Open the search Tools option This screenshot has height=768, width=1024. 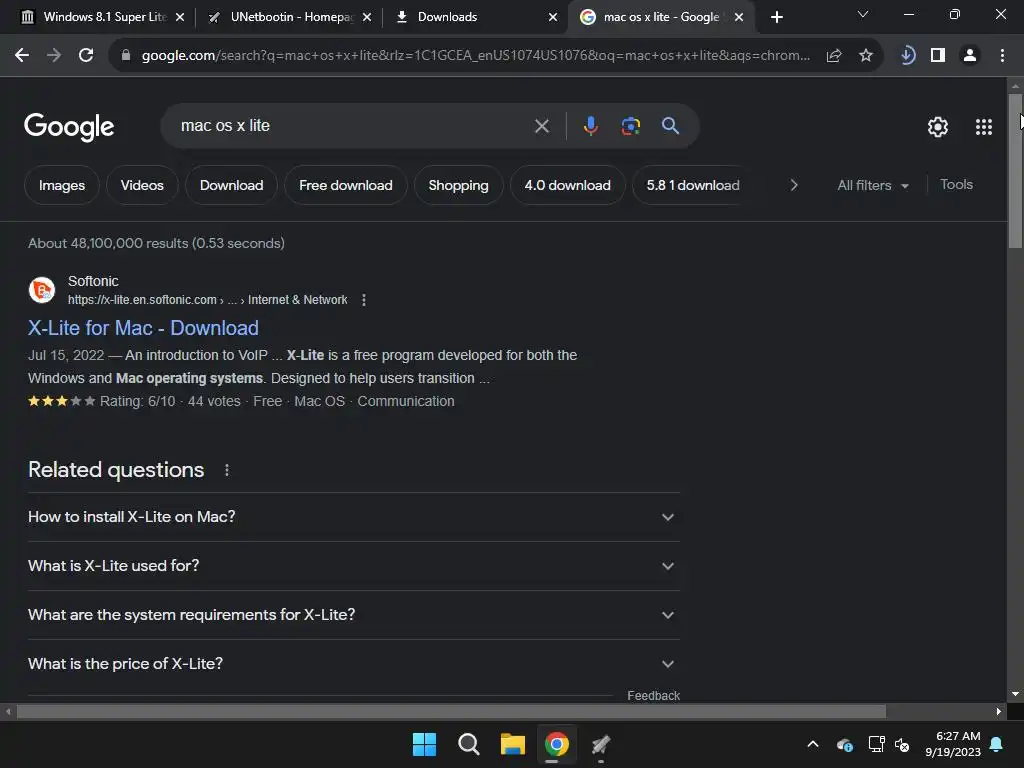pyautogui.click(x=956, y=185)
